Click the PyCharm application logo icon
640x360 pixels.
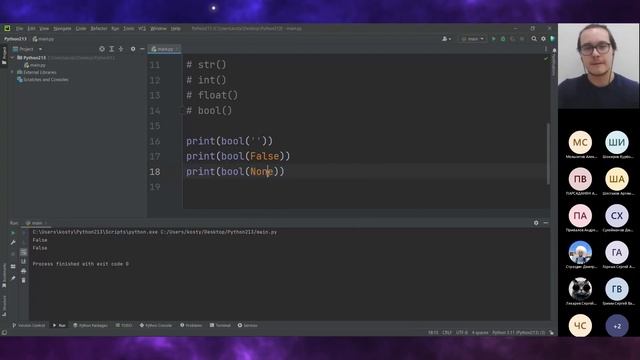coord(7,28)
